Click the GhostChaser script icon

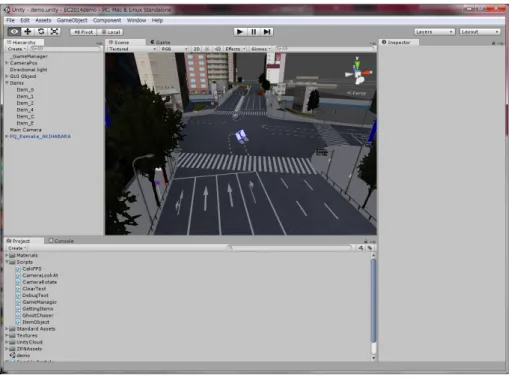tap(18, 315)
